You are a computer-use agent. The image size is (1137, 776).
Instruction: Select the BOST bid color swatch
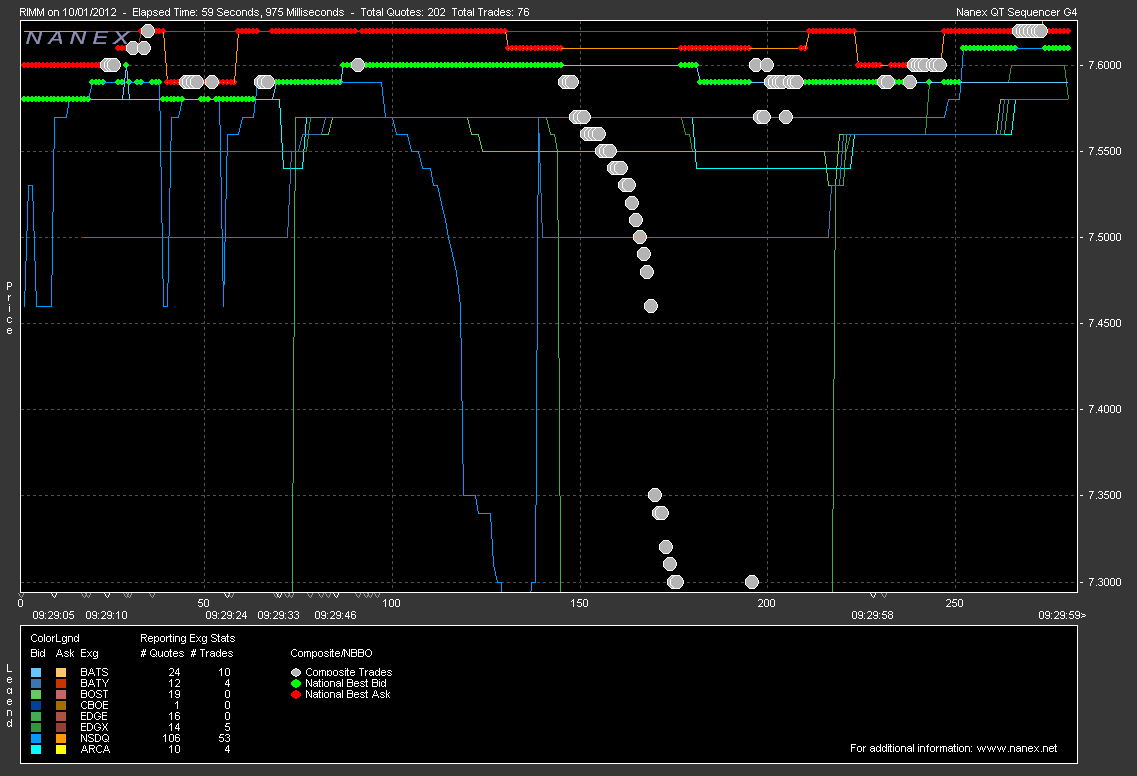click(x=36, y=695)
